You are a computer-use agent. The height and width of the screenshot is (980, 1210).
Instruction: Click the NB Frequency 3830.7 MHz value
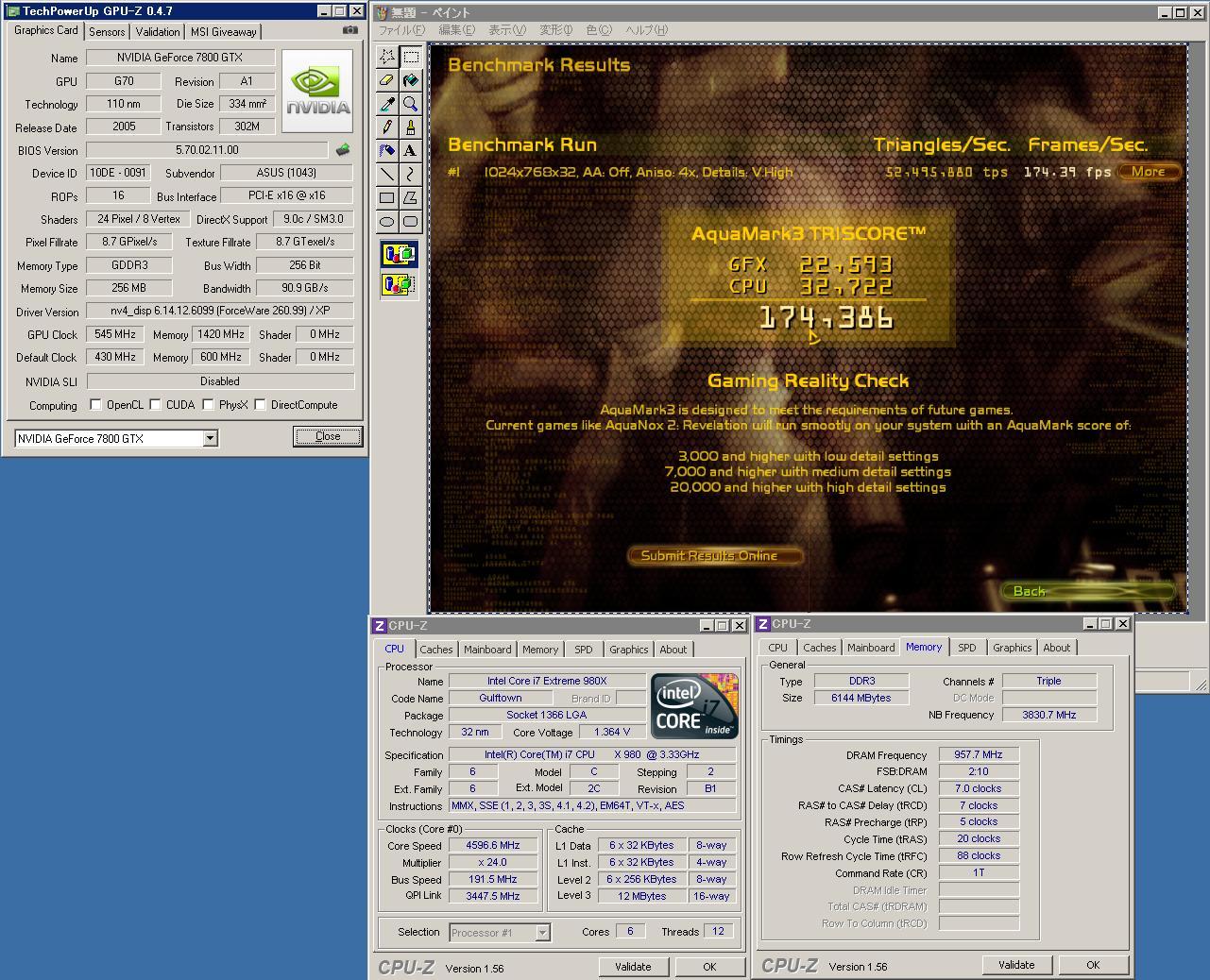1048,715
